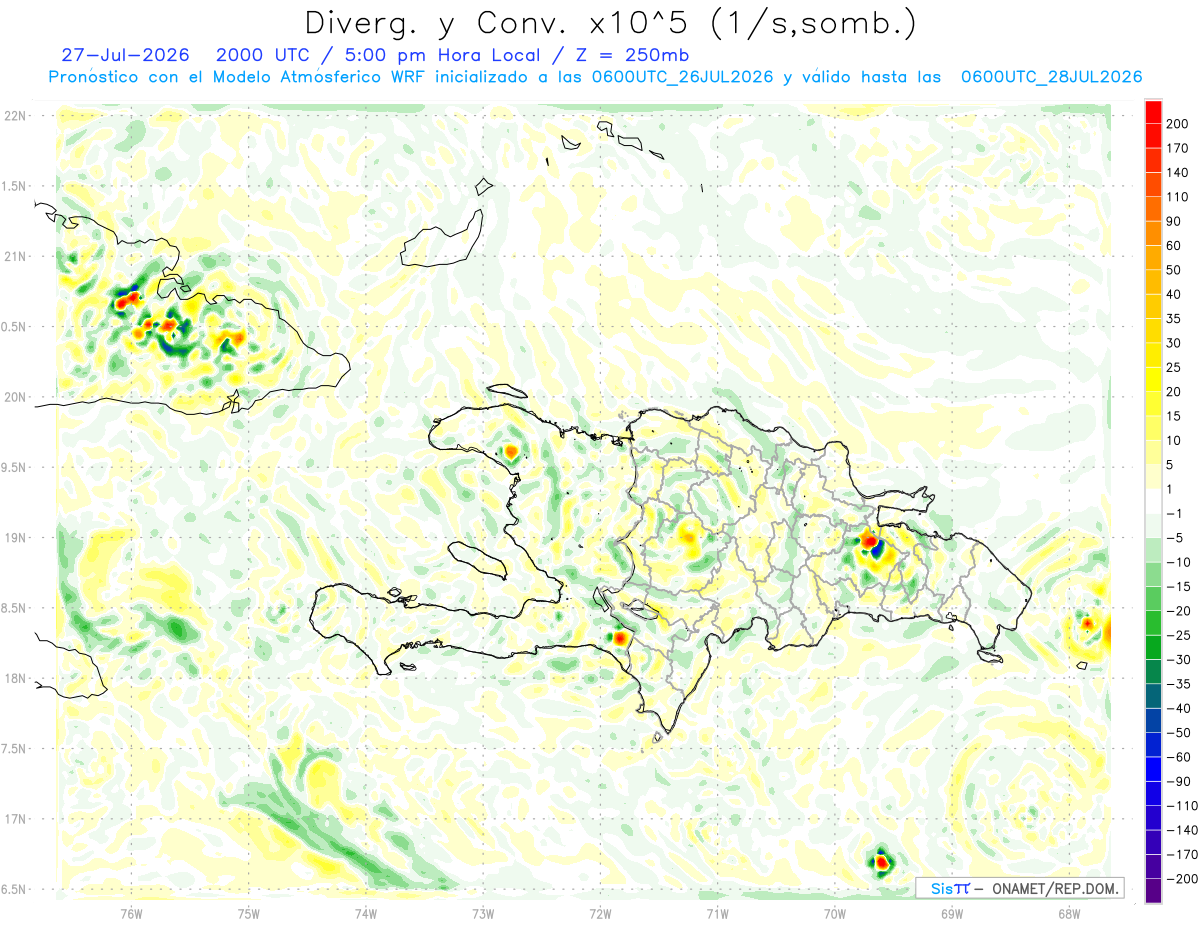This screenshot has height=927, width=1200.
Task: Click the red divergence spot near 72.8W 19.6N
Action: (510, 452)
